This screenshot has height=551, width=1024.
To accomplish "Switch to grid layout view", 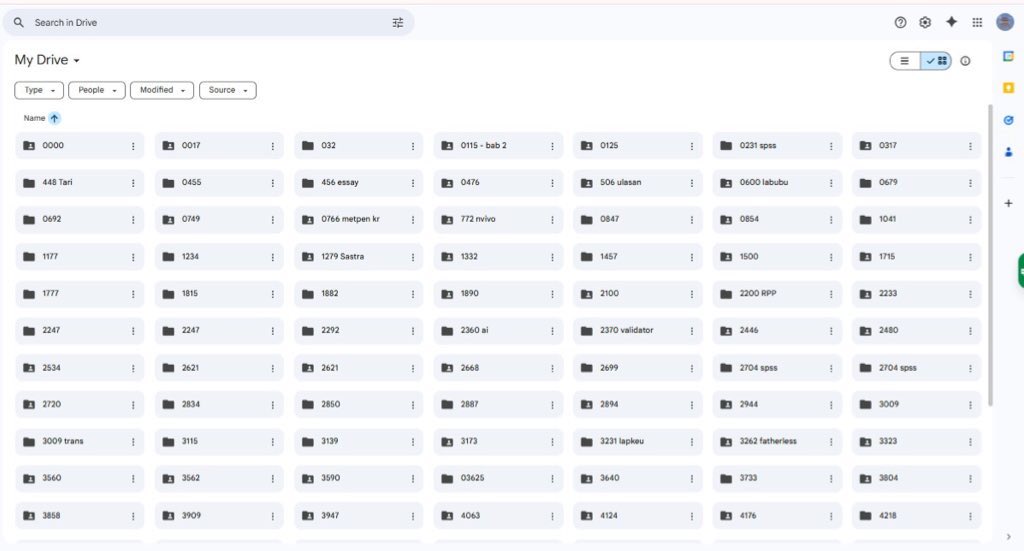I will point(936,61).
